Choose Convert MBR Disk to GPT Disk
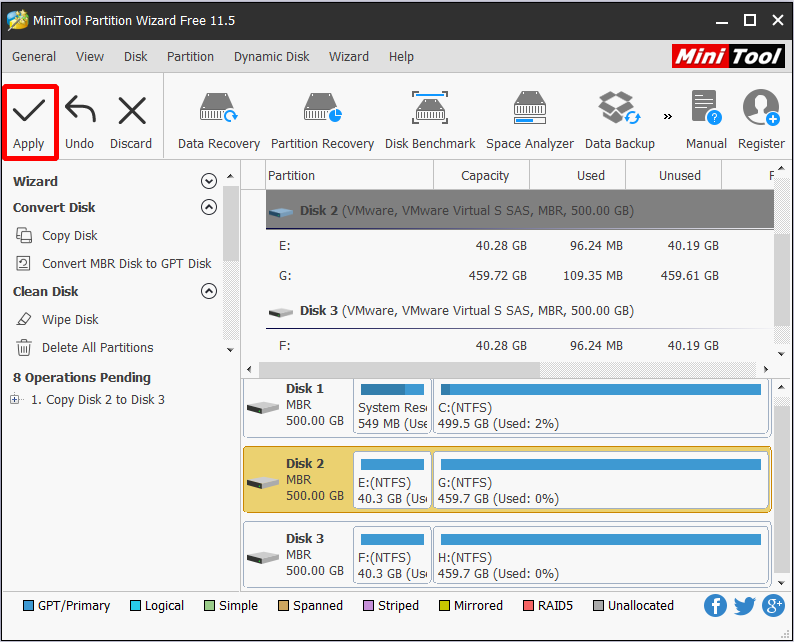Image resolution: width=794 pixels, height=642 pixels. pos(114,263)
